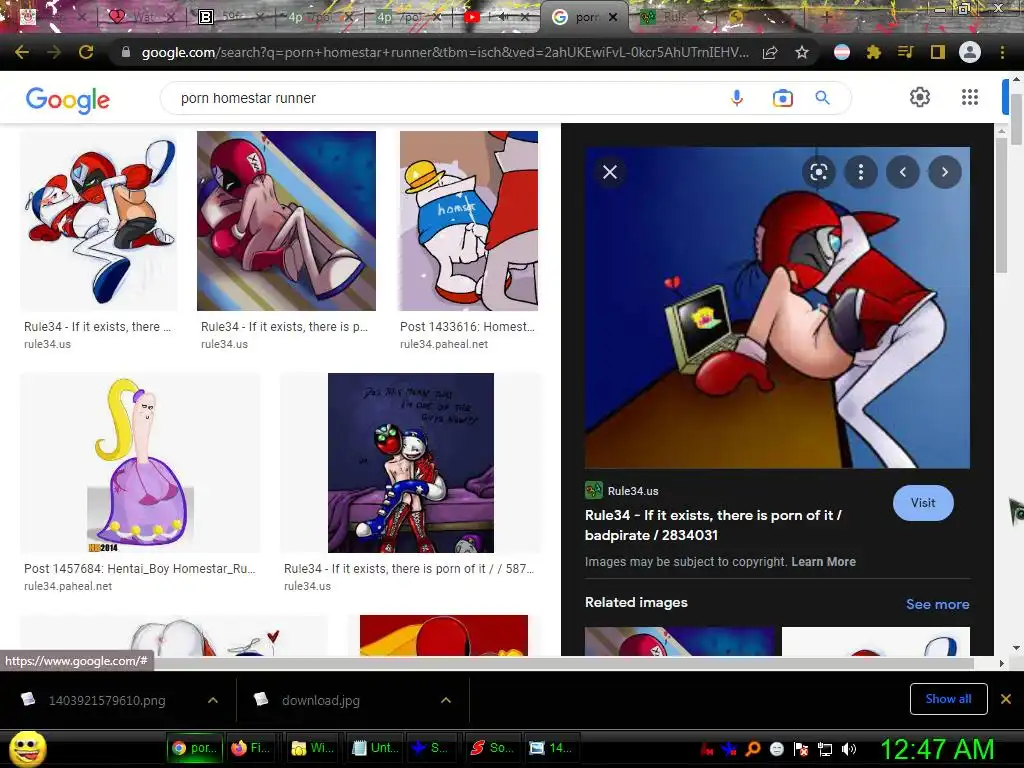Click See more related images
The width and height of the screenshot is (1024, 768).
point(937,604)
